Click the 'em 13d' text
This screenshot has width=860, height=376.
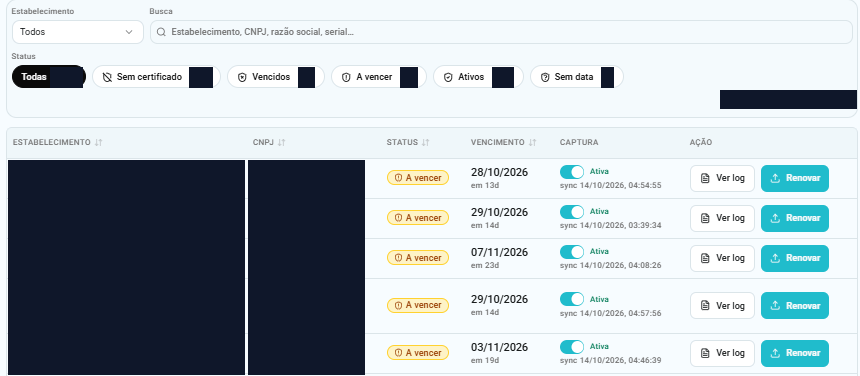click(485, 185)
